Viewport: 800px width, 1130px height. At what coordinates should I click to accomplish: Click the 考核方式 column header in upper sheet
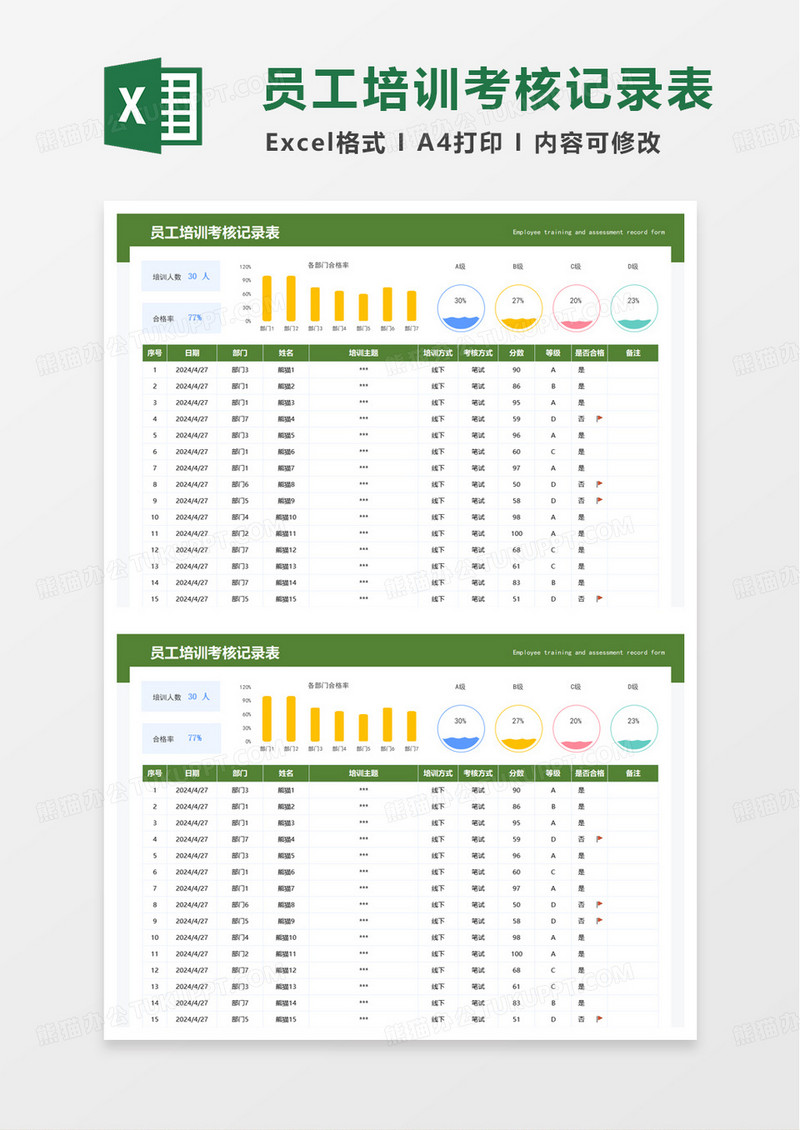coord(478,353)
